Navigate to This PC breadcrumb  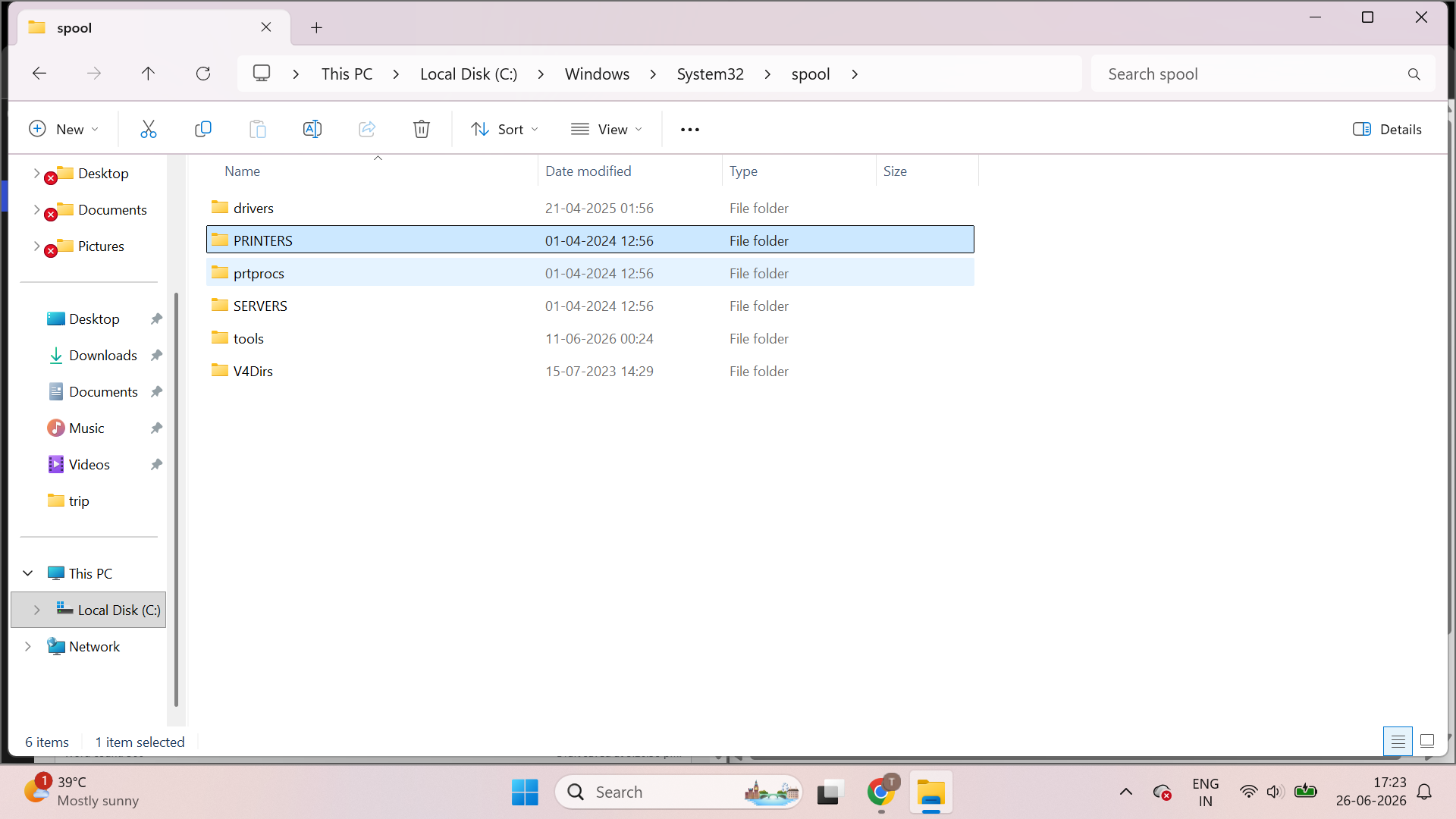point(347,74)
